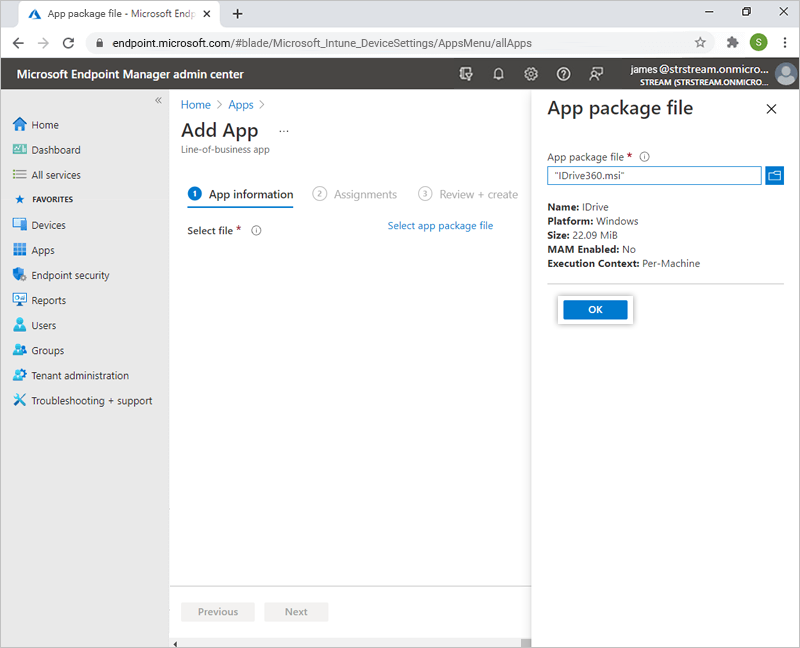Click the help question mark icon
This screenshot has height=648, width=800.
(x=564, y=74)
